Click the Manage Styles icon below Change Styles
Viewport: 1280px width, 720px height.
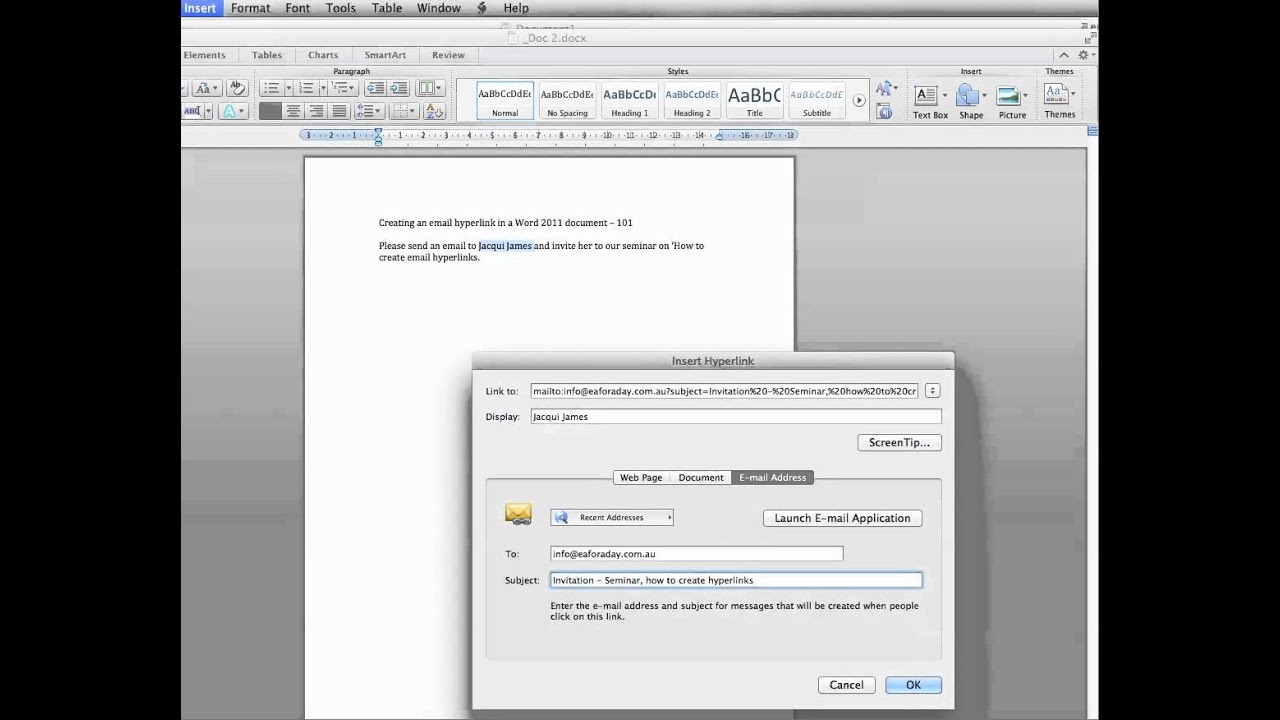point(884,112)
